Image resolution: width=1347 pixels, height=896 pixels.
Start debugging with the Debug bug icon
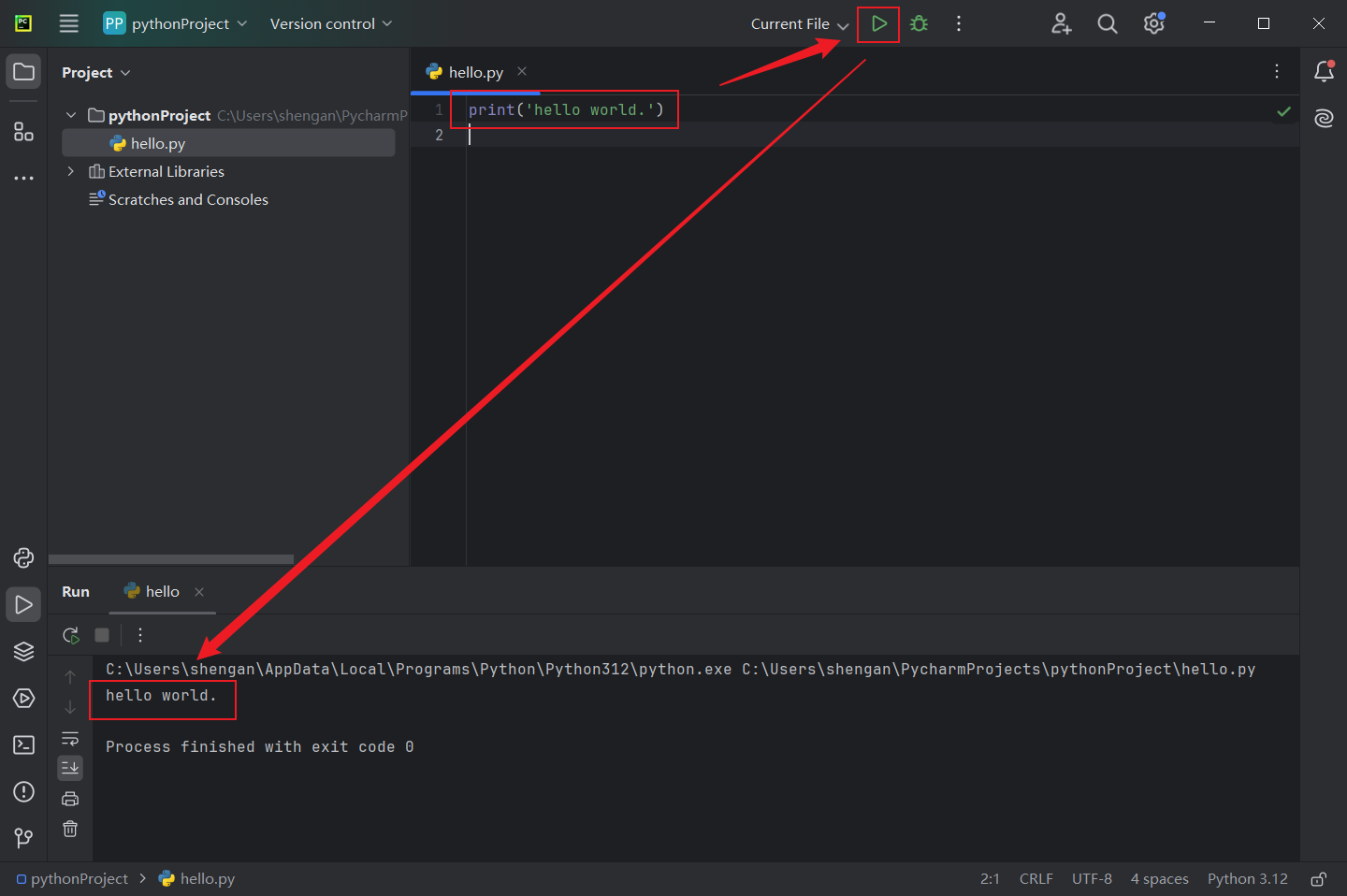pyautogui.click(x=920, y=24)
